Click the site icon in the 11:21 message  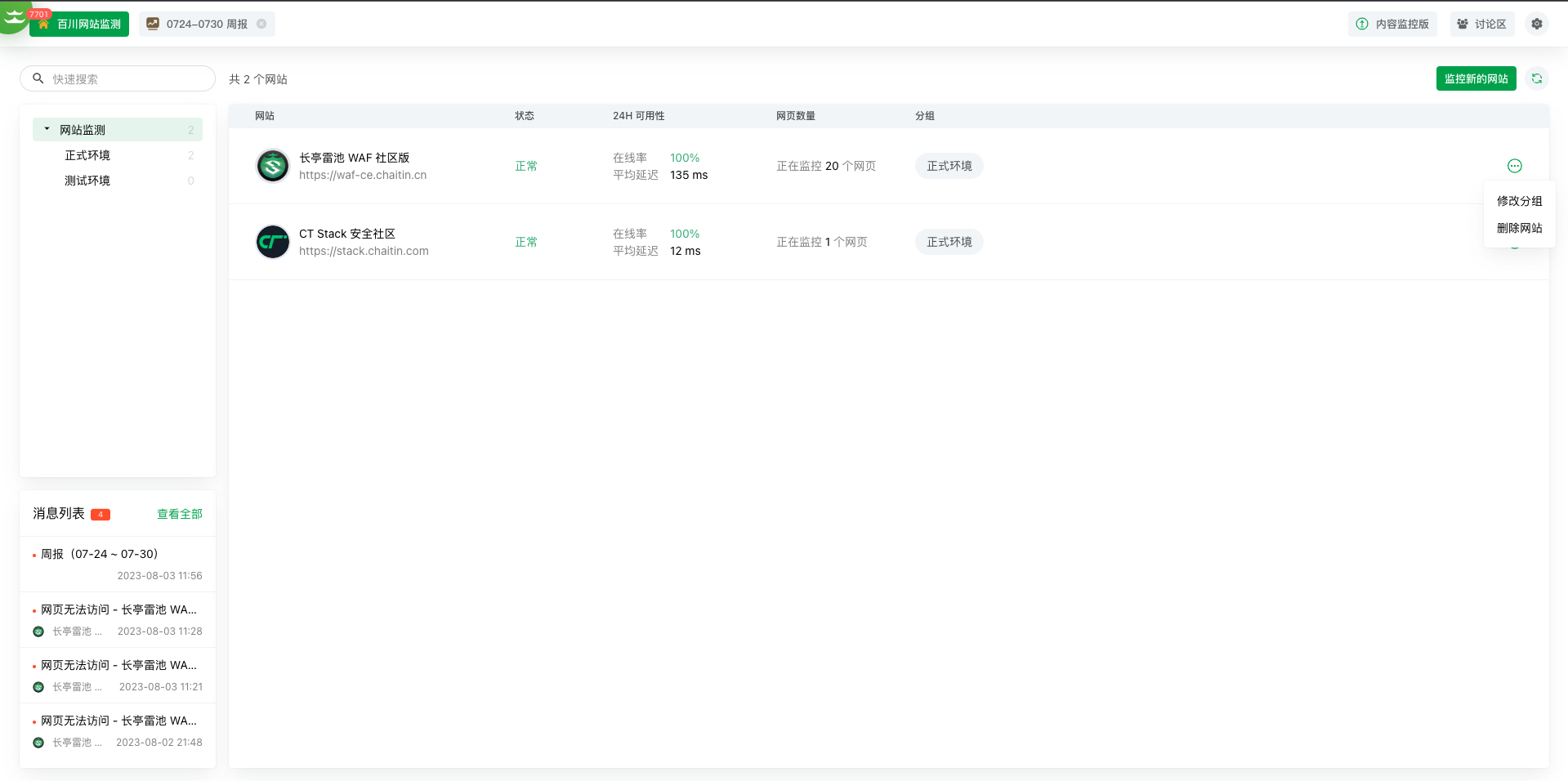38,687
